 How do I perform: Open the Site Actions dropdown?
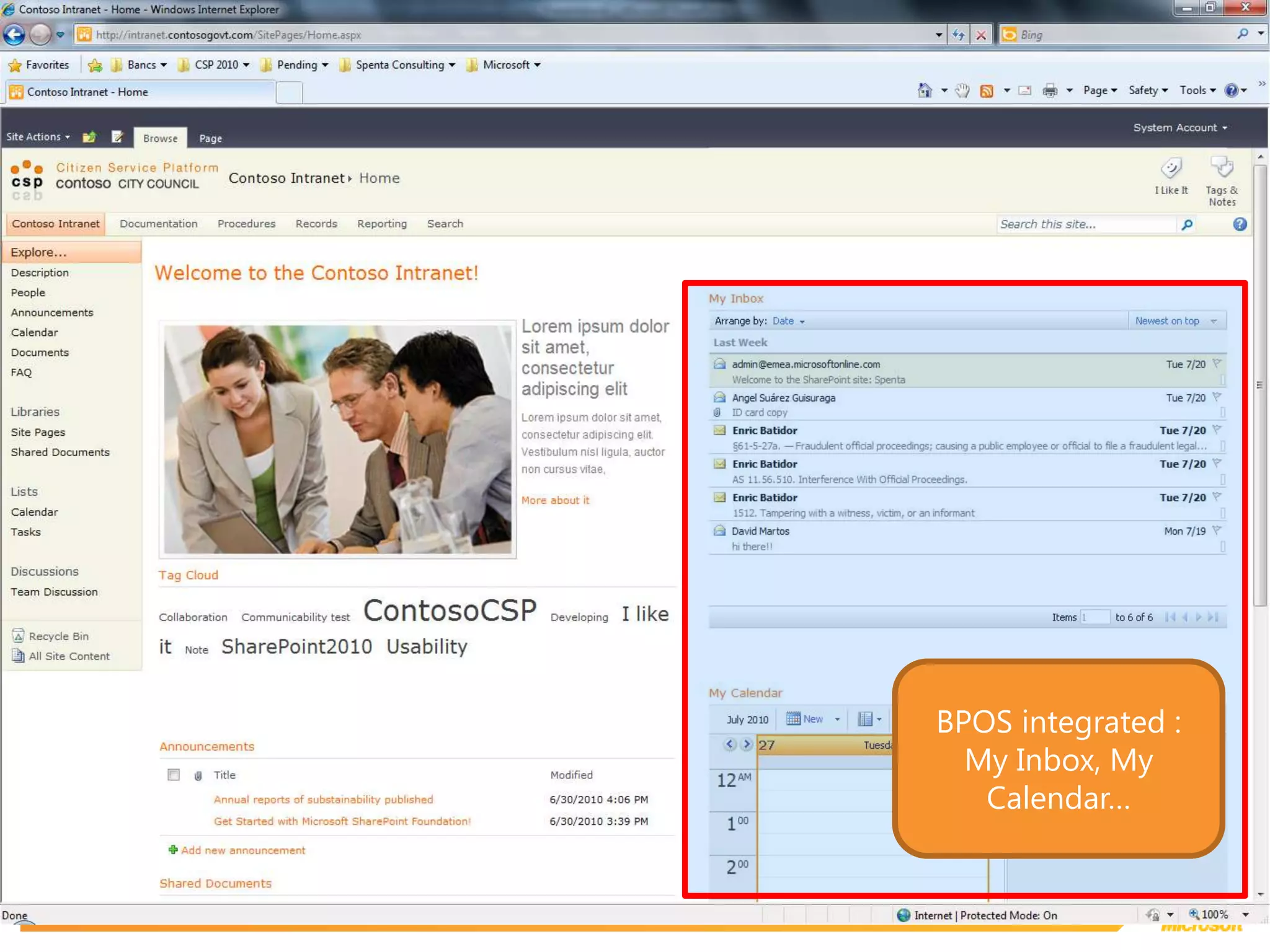(38, 137)
